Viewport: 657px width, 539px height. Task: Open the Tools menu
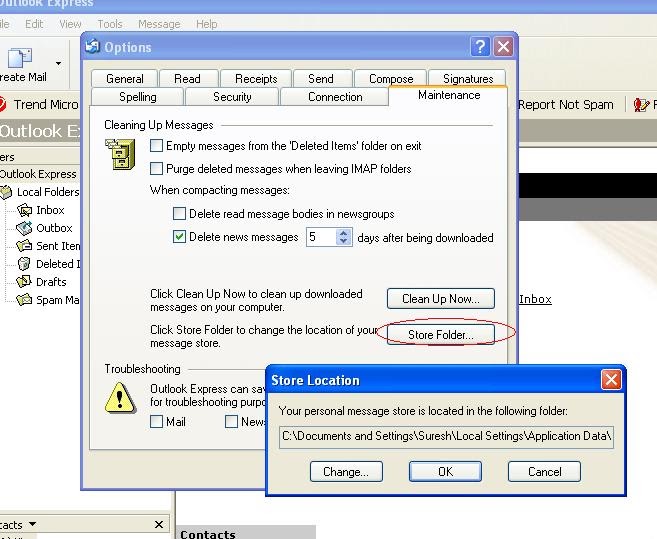click(110, 24)
